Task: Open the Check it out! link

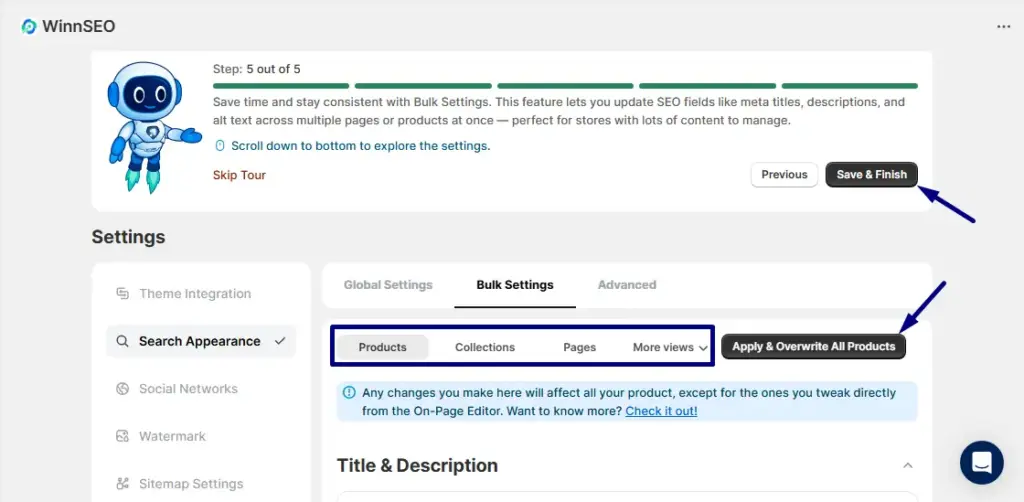Action: pos(661,411)
